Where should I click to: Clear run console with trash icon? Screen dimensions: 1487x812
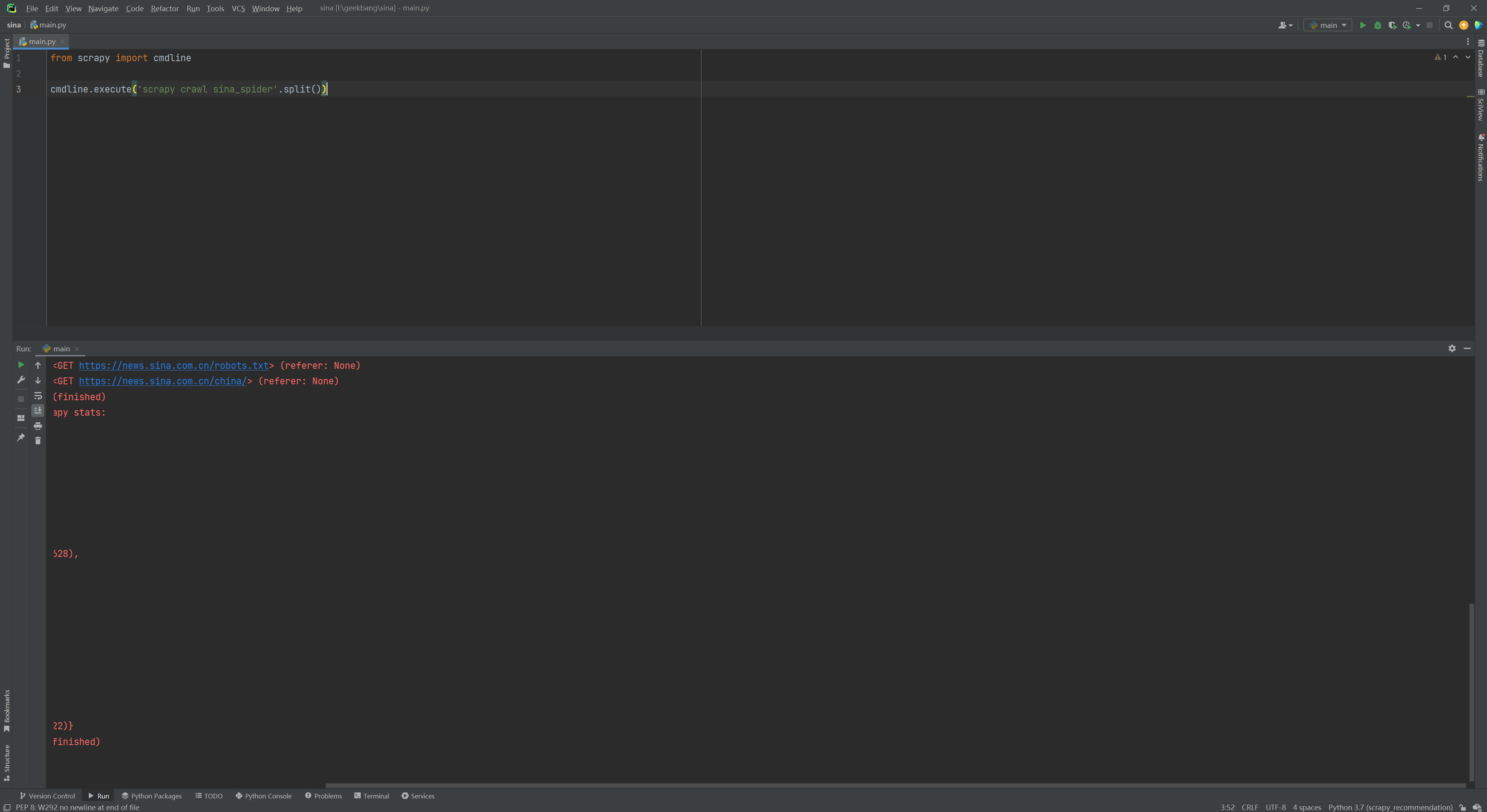click(x=38, y=441)
